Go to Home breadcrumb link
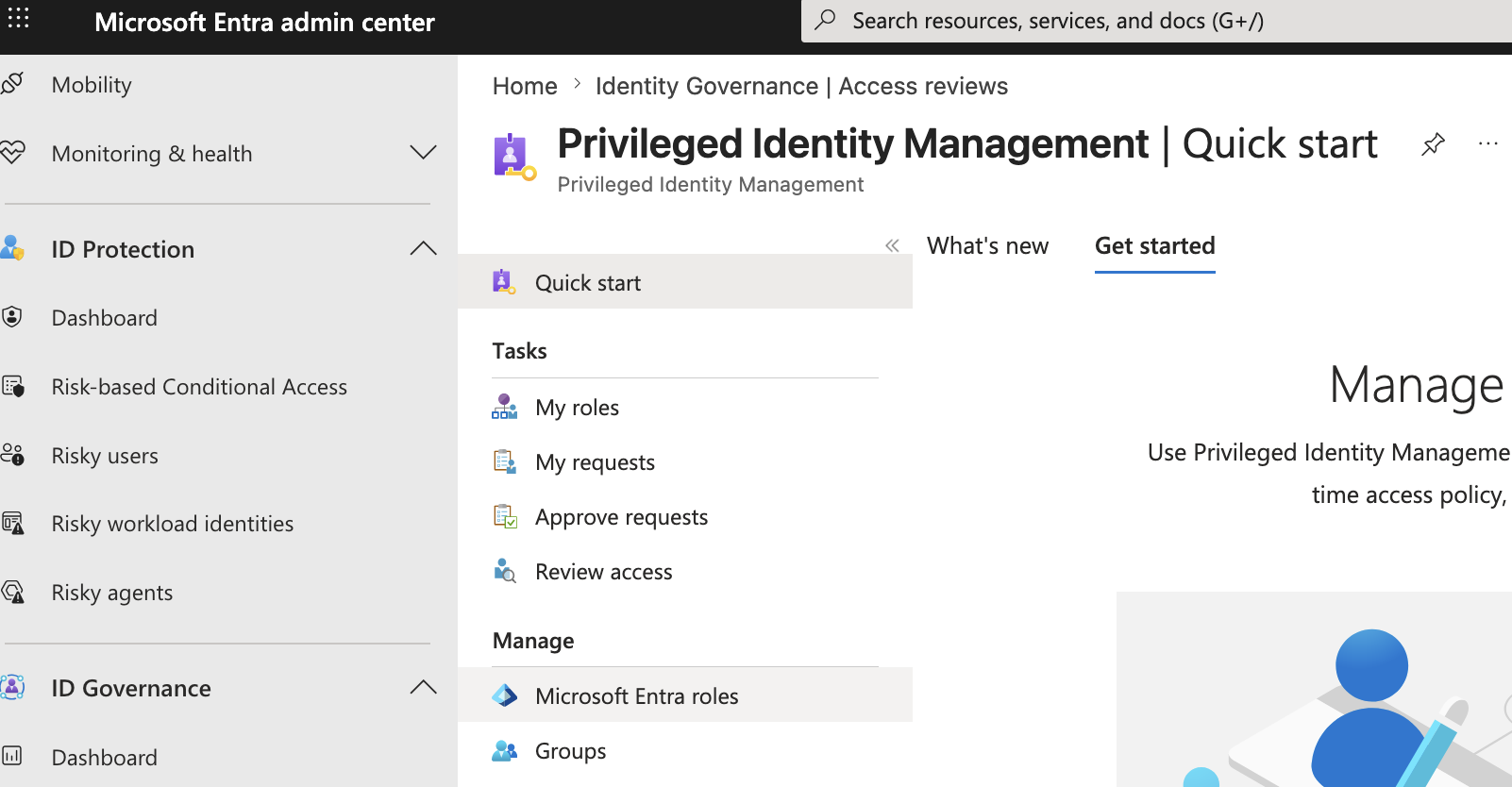1512x787 pixels. (x=525, y=86)
